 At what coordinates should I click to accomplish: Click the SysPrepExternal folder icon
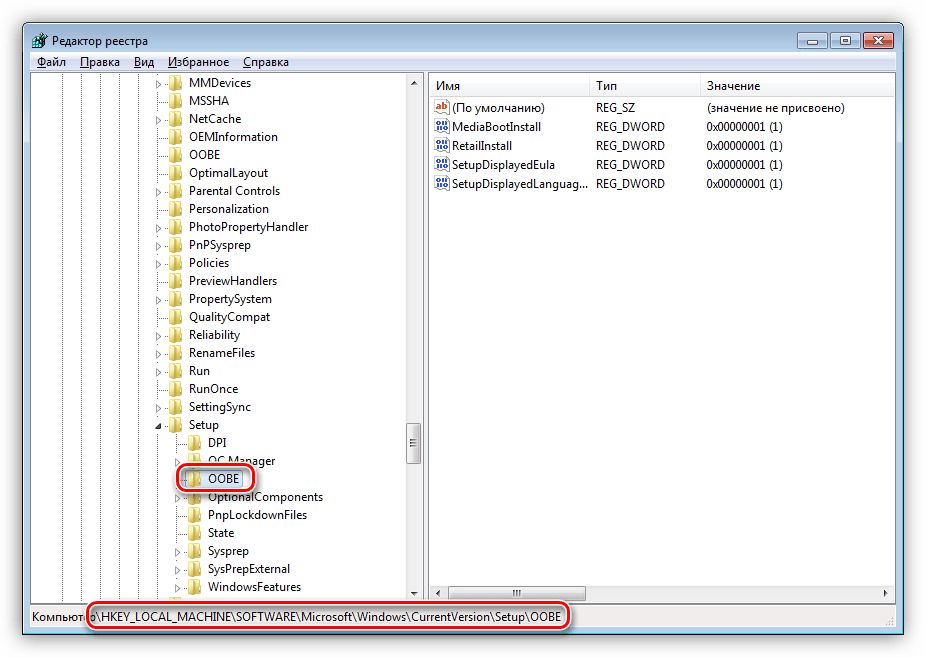click(x=194, y=569)
